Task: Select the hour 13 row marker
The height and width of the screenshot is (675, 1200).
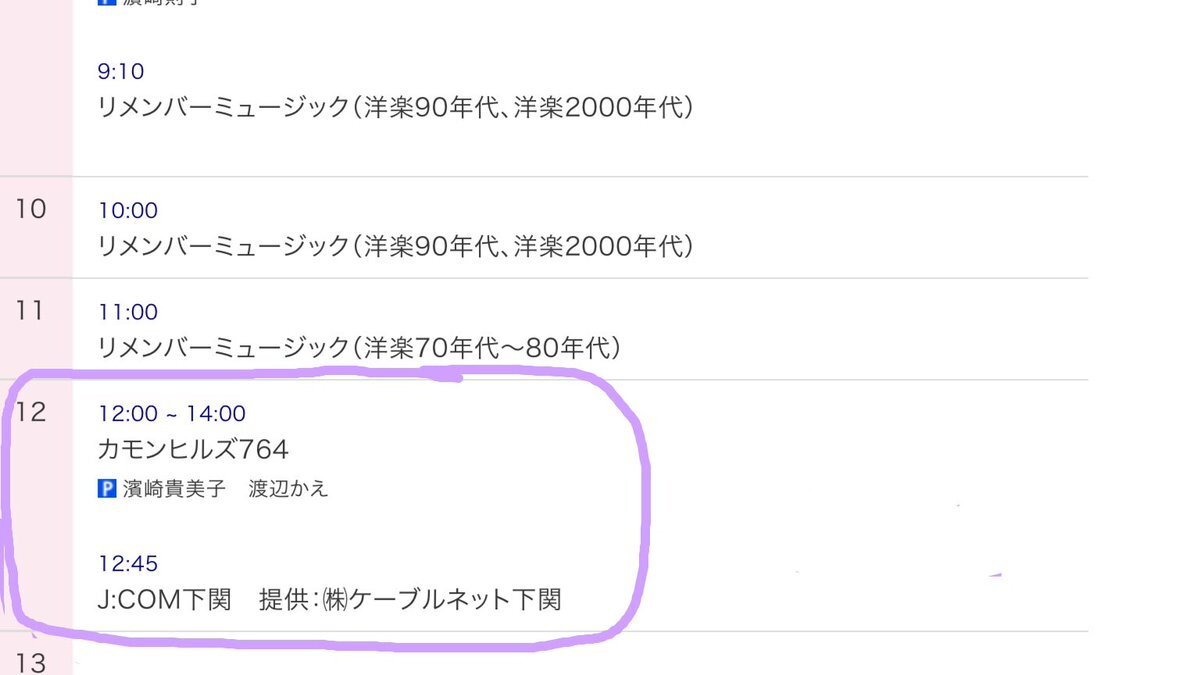Action: coord(31,662)
